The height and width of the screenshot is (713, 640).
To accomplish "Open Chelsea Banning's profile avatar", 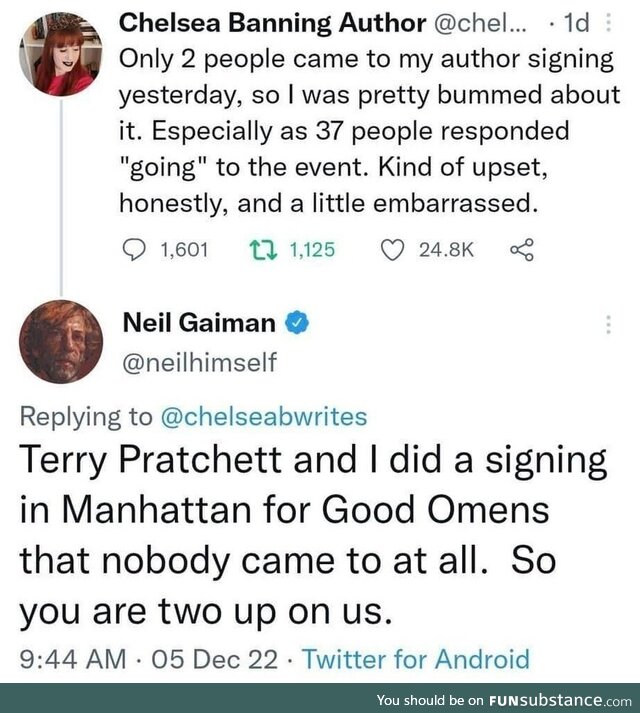I will [x=62, y=56].
